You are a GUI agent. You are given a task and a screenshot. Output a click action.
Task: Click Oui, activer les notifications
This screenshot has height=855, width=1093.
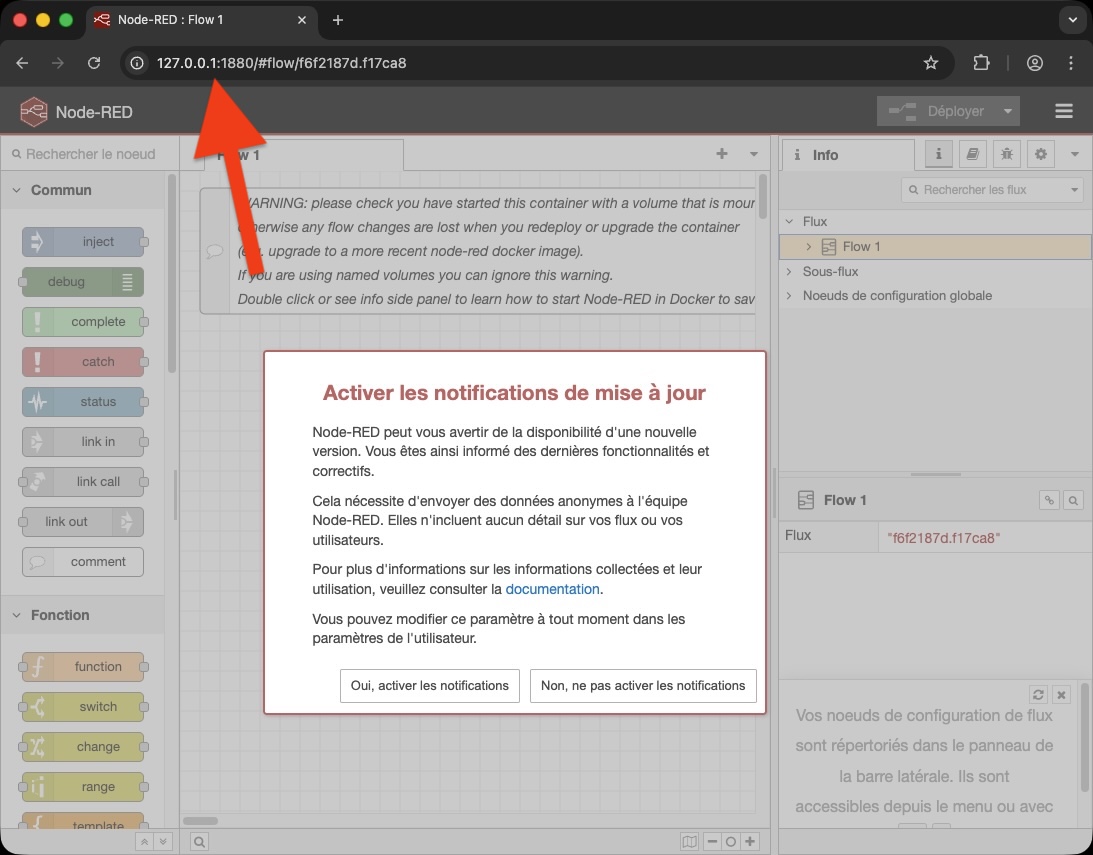pyautogui.click(x=429, y=686)
